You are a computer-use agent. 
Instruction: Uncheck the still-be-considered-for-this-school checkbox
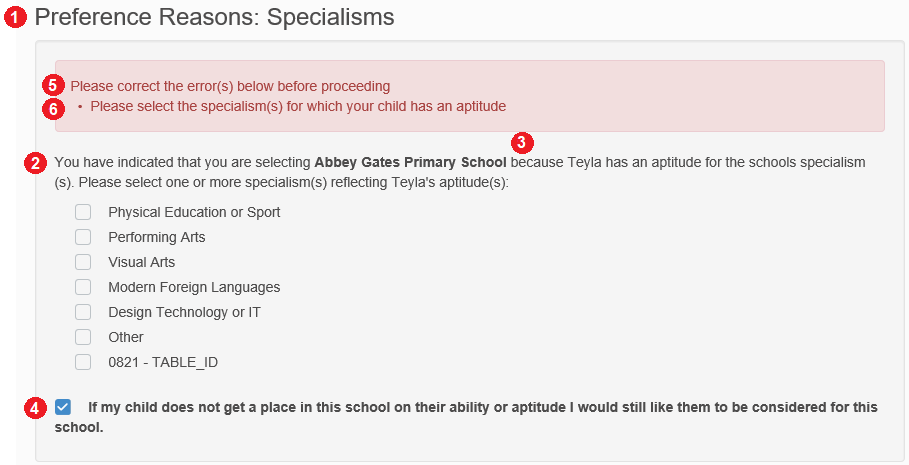(63, 407)
